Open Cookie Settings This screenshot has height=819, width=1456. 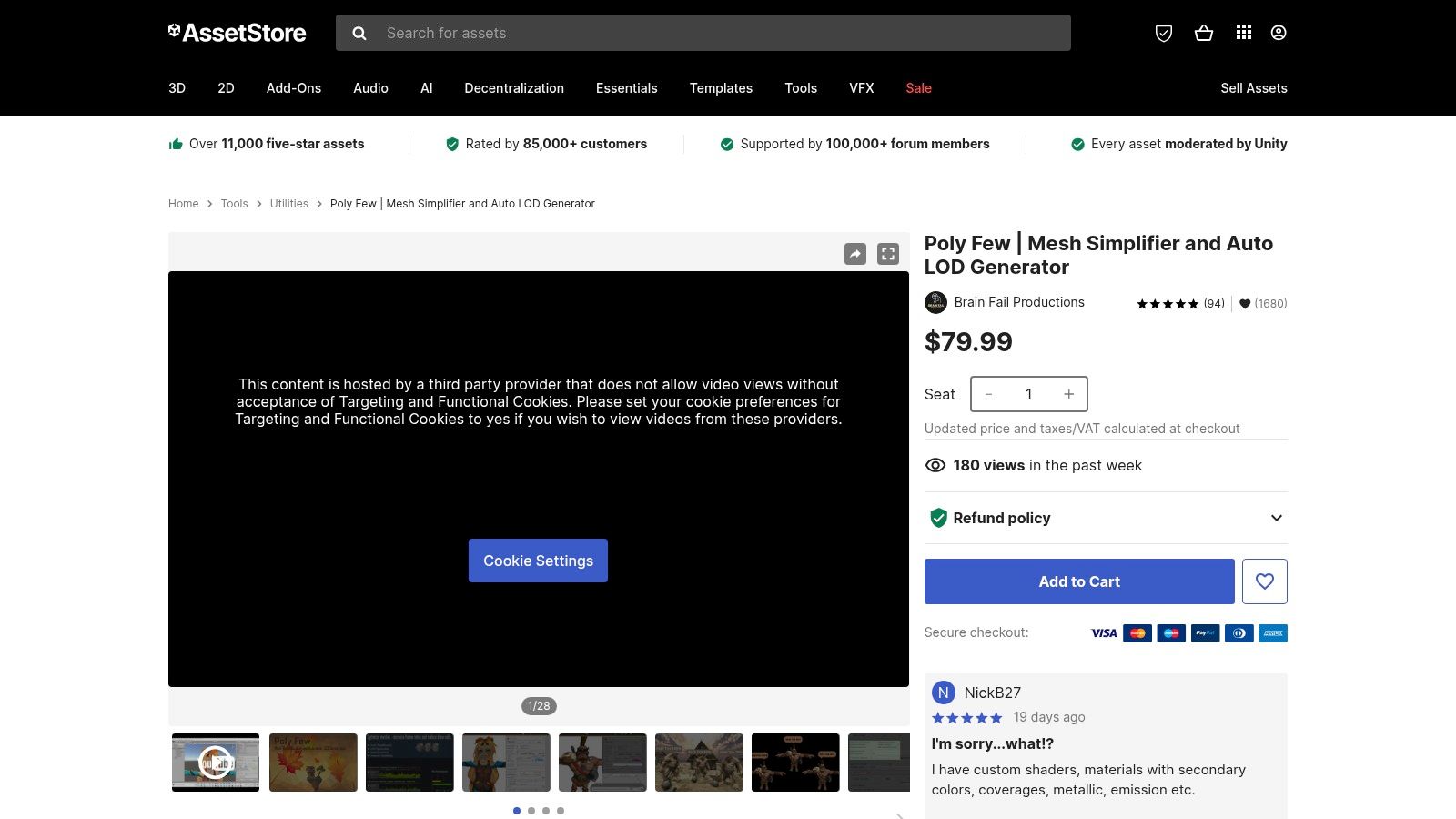(538, 561)
